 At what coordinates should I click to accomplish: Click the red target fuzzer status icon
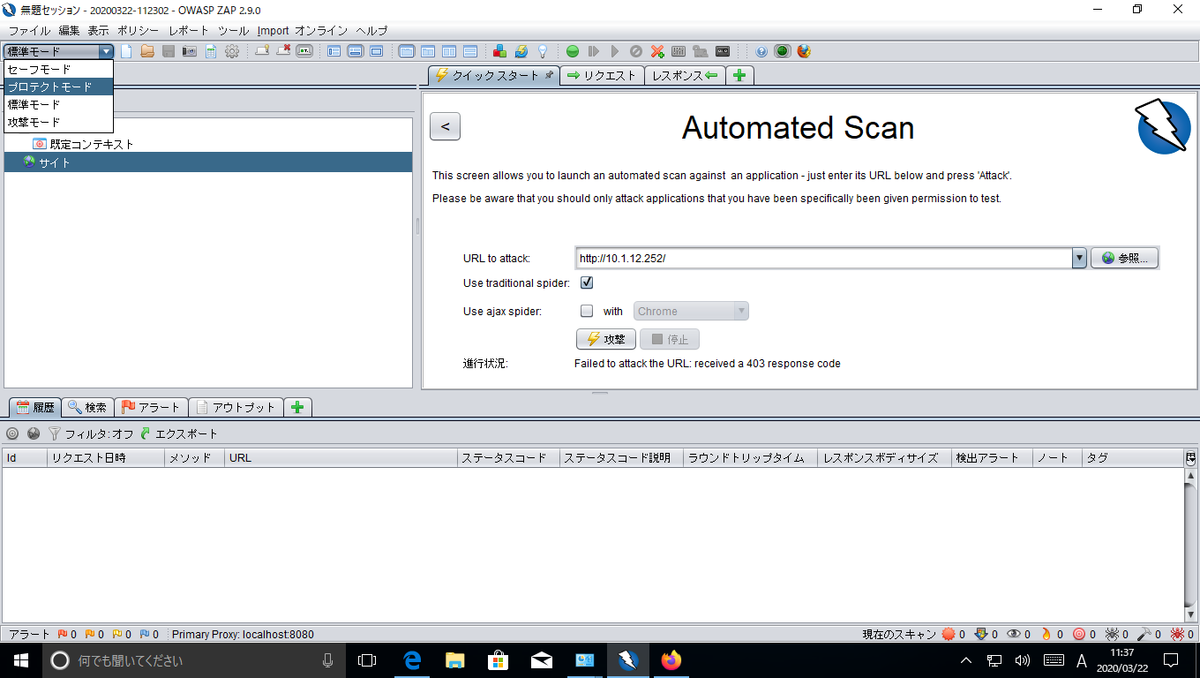[1079, 634]
